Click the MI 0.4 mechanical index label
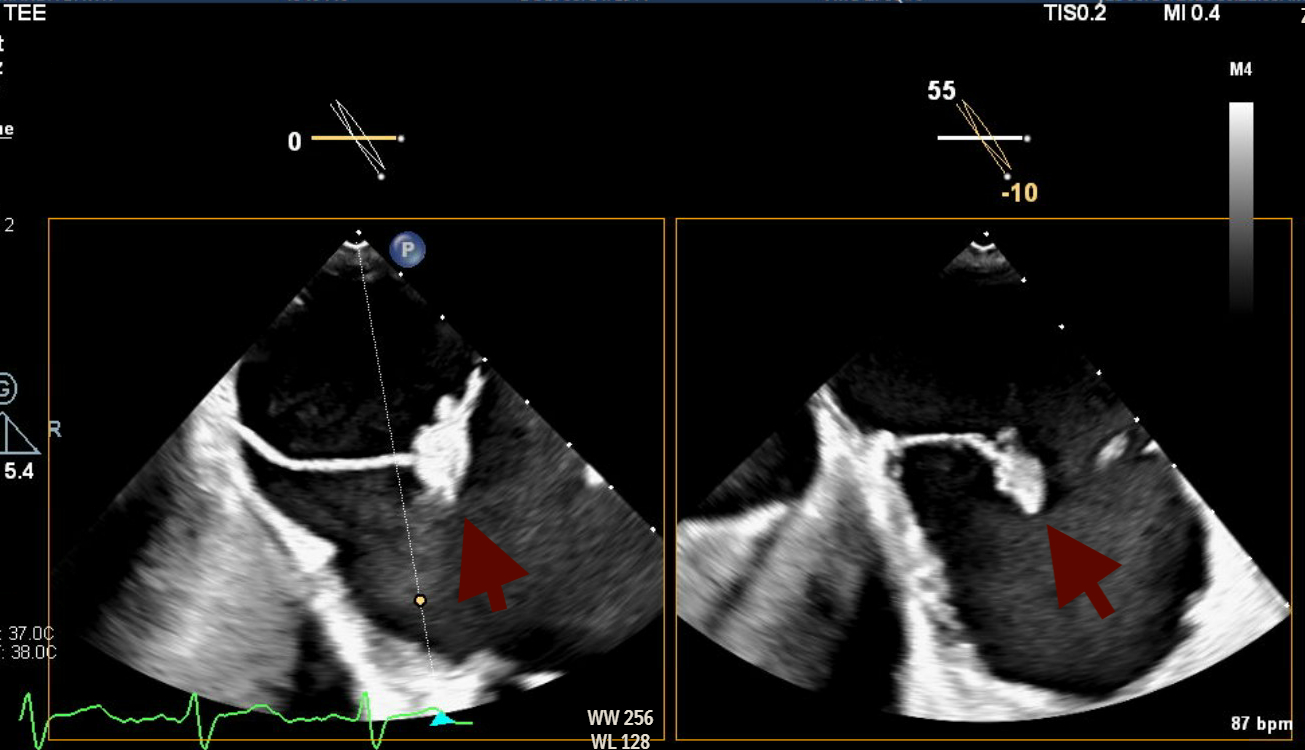This screenshot has height=750, width=1305. pyautogui.click(x=1191, y=14)
